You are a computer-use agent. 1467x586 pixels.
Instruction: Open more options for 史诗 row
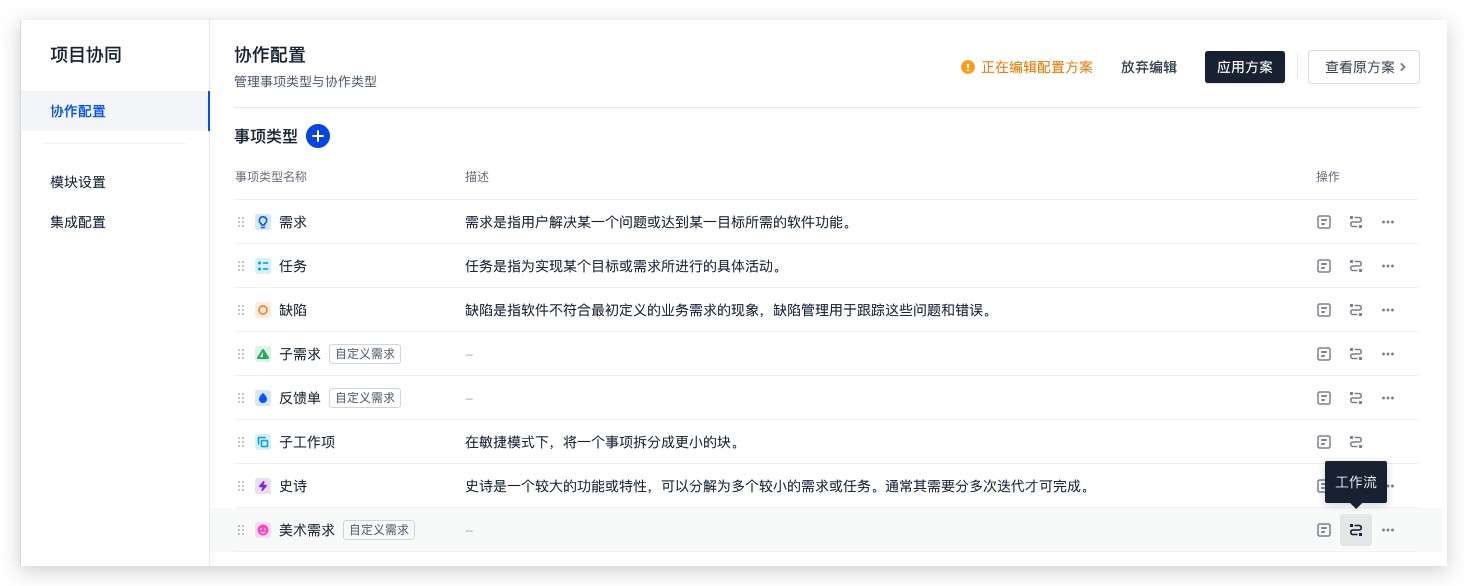coord(1391,486)
